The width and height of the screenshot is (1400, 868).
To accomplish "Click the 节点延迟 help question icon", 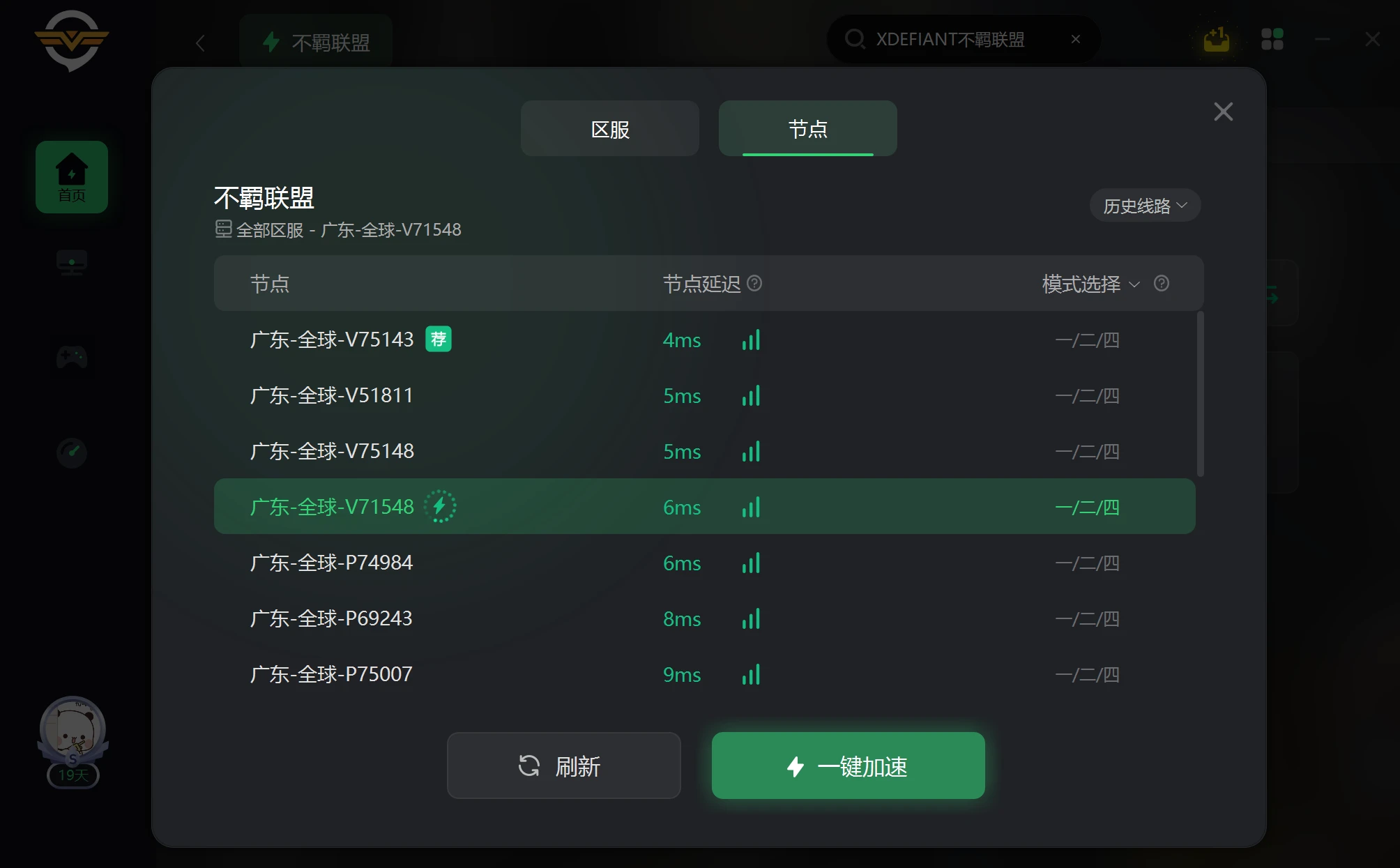I will coord(754,283).
